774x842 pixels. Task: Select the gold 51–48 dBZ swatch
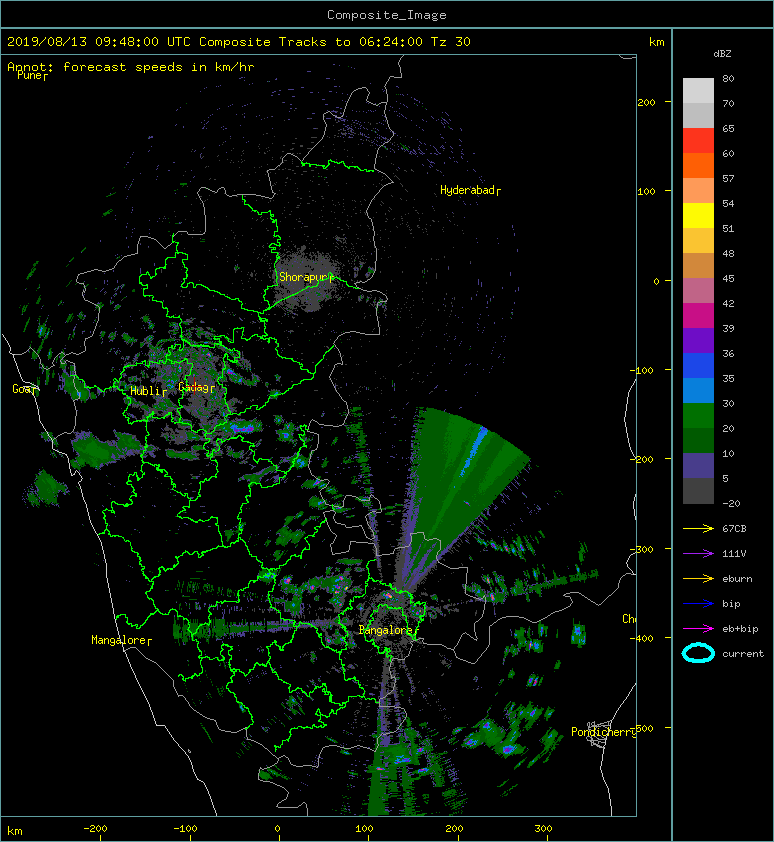698,241
